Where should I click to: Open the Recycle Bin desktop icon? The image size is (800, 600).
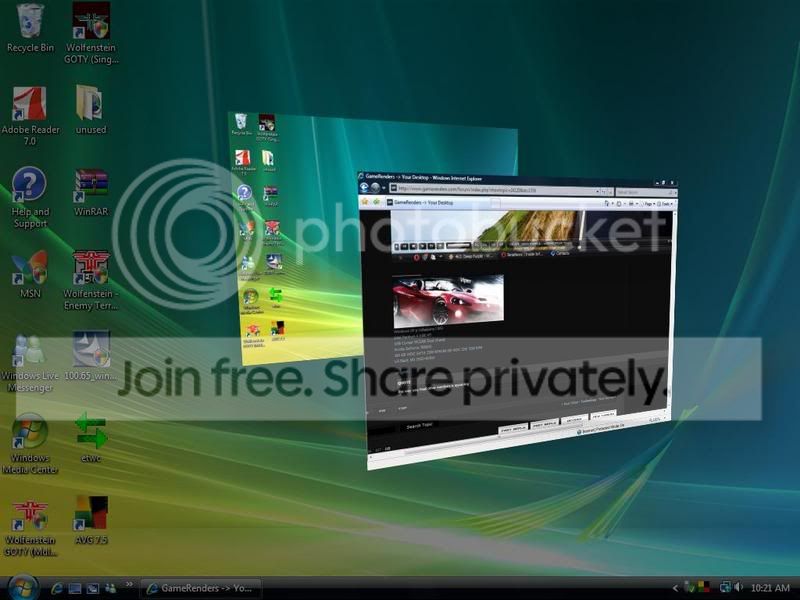coord(30,28)
